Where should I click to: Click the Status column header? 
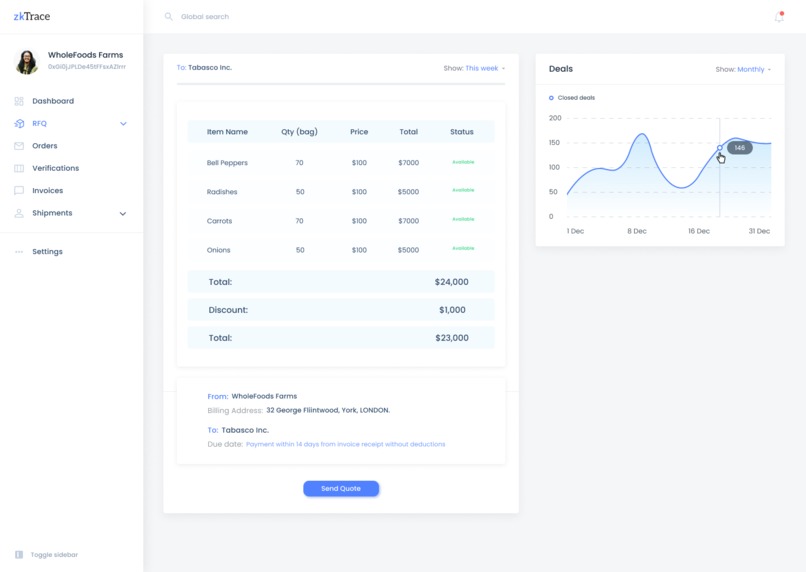(x=462, y=132)
